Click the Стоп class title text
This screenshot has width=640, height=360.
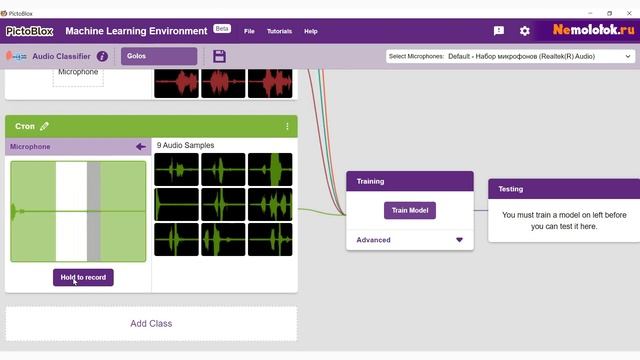coord(25,127)
